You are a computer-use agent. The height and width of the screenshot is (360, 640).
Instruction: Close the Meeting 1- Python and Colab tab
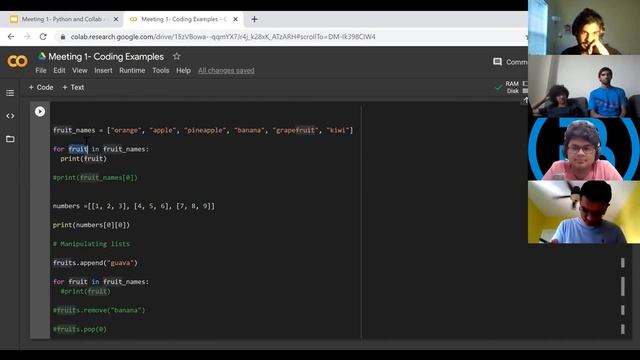(116, 19)
